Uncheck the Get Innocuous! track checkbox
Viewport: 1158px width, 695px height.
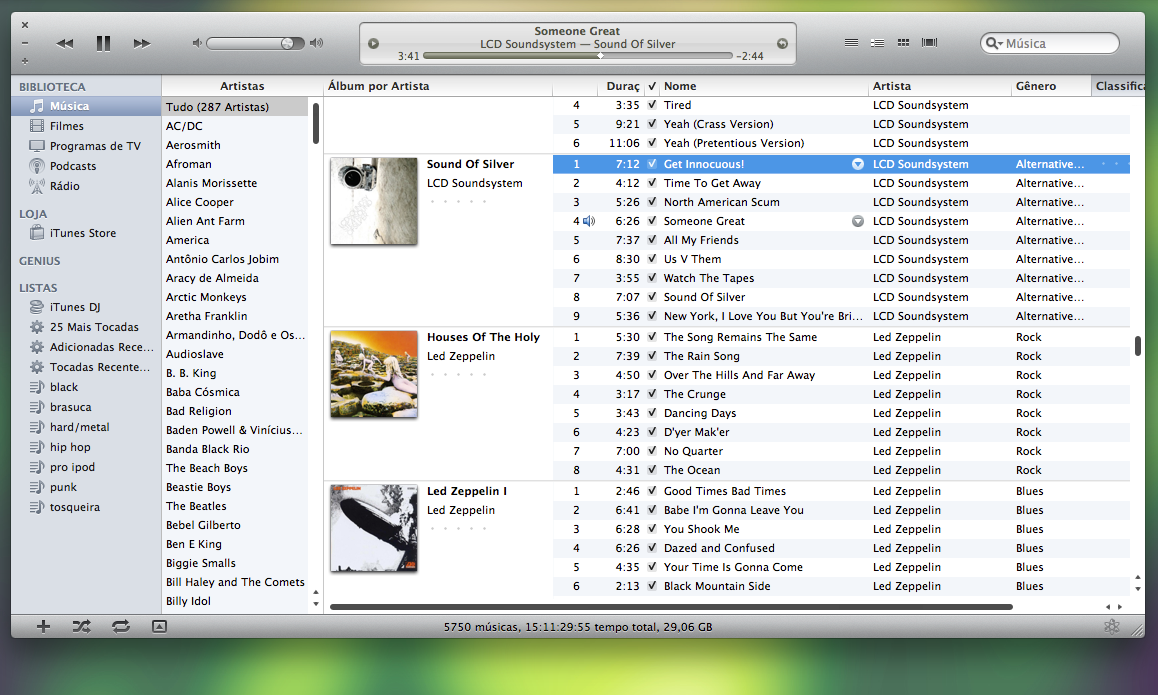point(652,164)
